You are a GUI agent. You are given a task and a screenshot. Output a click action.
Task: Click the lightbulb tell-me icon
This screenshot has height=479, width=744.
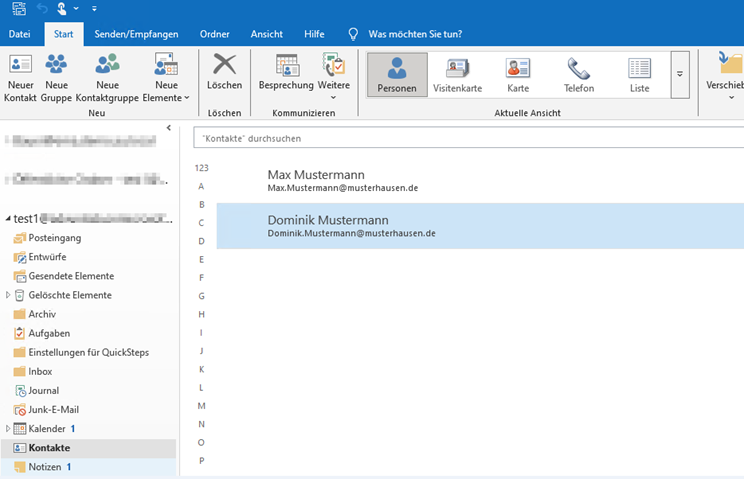pyautogui.click(x=353, y=34)
